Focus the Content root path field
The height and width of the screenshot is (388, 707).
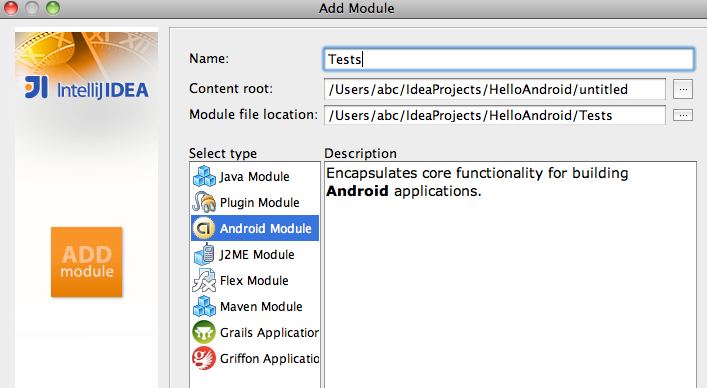(495, 89)
